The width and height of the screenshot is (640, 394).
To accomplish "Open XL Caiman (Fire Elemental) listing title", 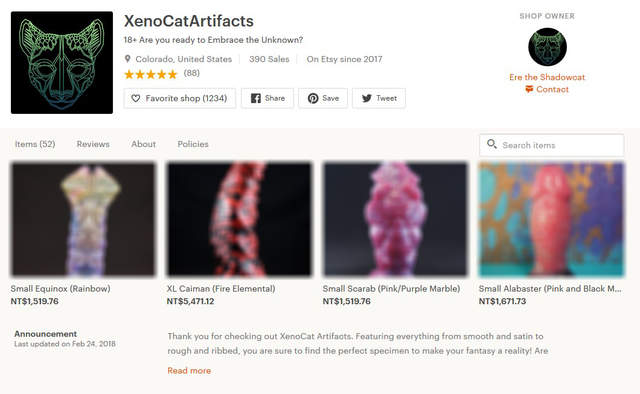I will point(221,289).
